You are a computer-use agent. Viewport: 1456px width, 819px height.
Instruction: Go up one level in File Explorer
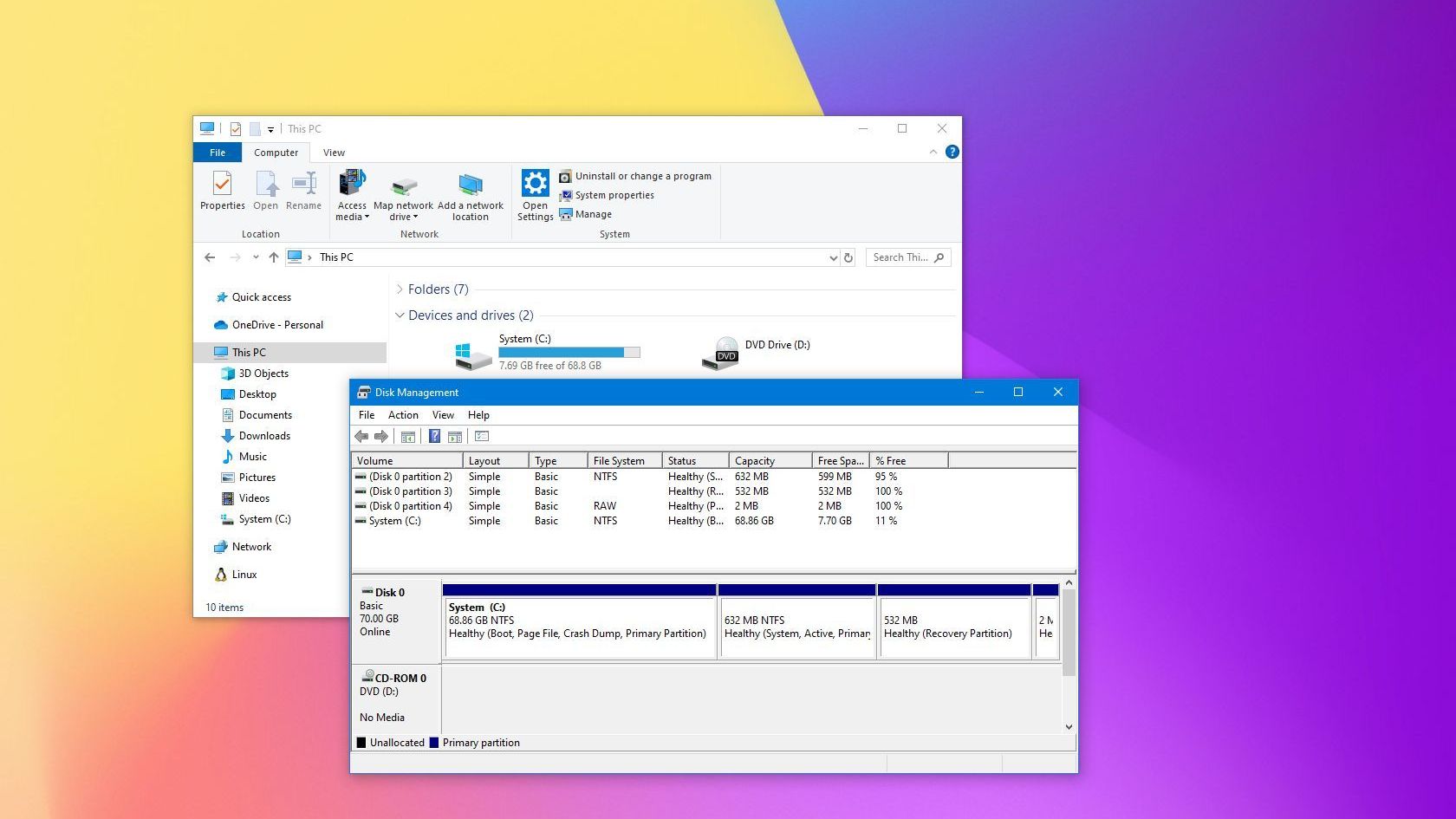coord(274,257)
